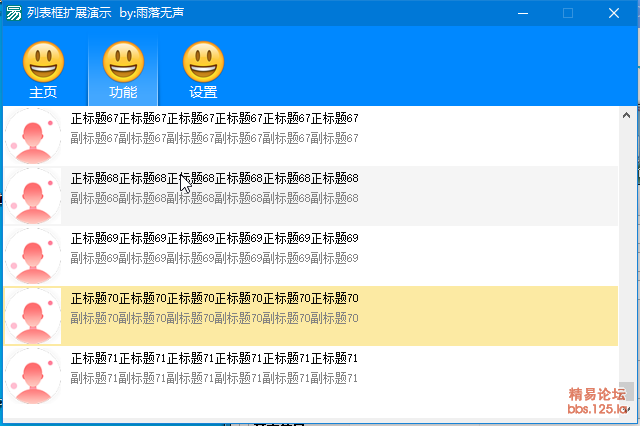Viewport: 640px width, 426px height.
Task: Select the avatar of item 正标题71
Action: coord(33,376)
